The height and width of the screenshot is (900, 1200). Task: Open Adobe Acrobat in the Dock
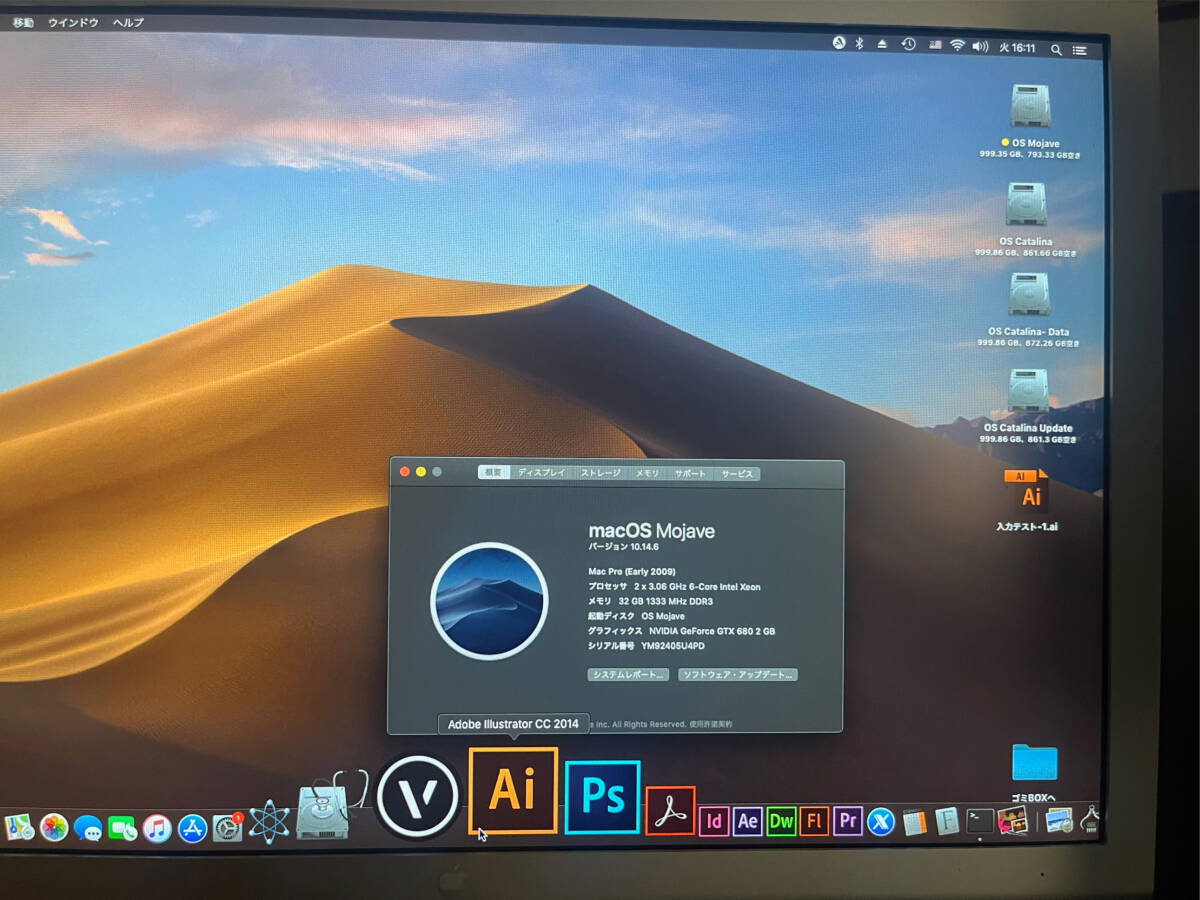click(x=670, y=811)
